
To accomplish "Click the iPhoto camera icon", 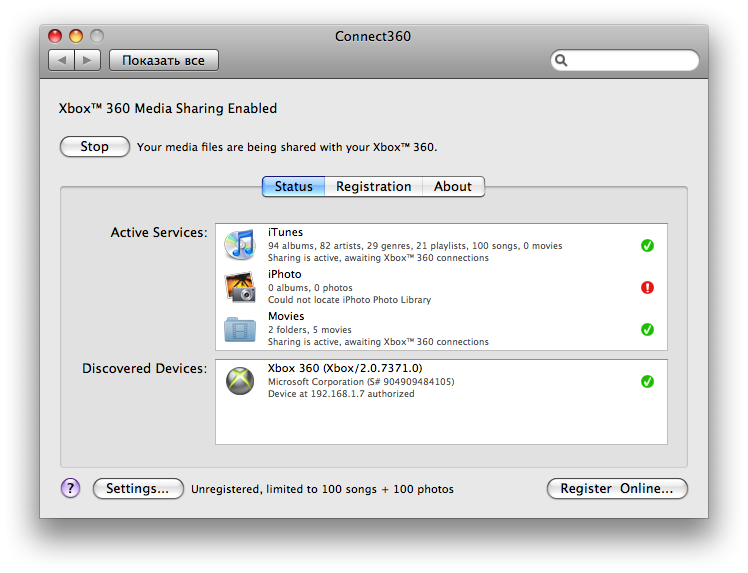I will (240, 287).
